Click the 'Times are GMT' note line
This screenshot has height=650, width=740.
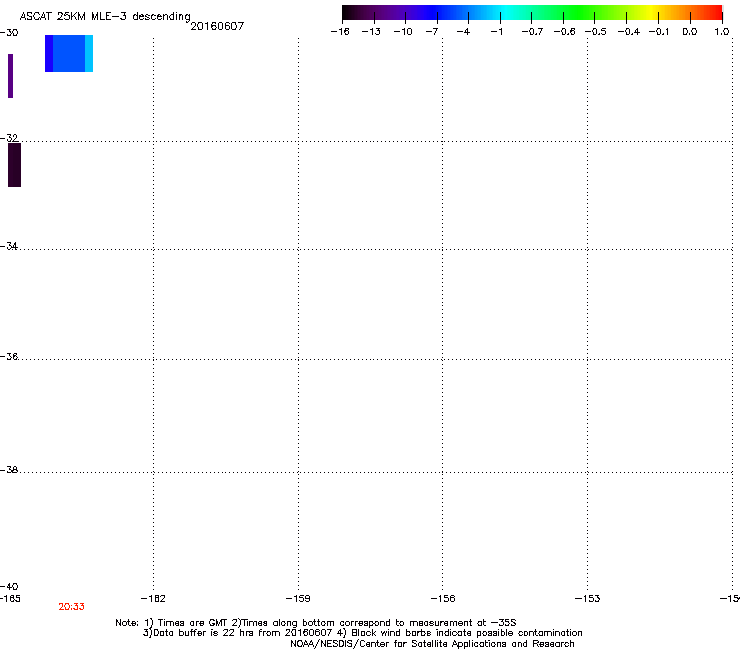[x=316, y=623]
